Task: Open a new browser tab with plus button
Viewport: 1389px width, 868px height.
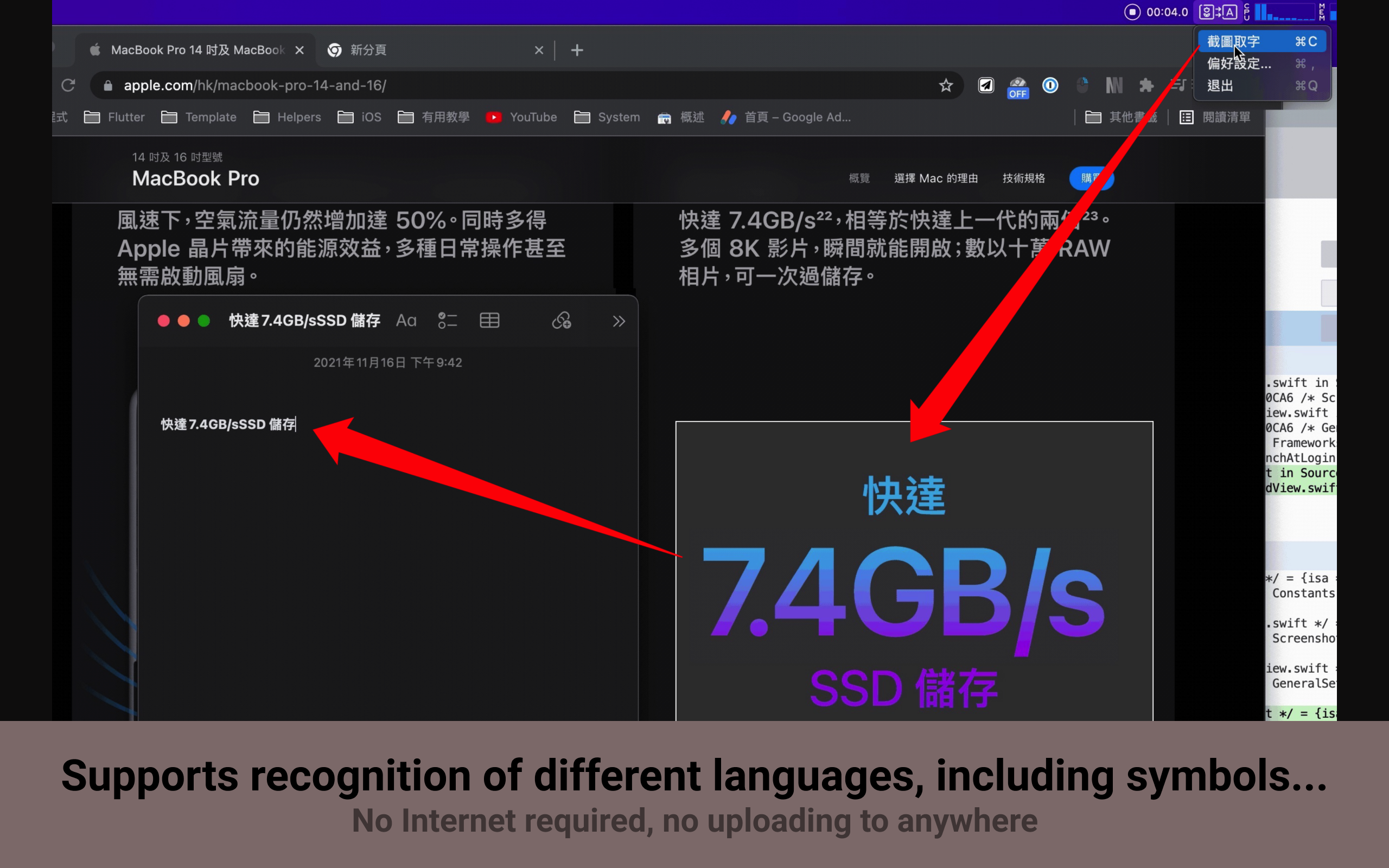Action: 577,50
